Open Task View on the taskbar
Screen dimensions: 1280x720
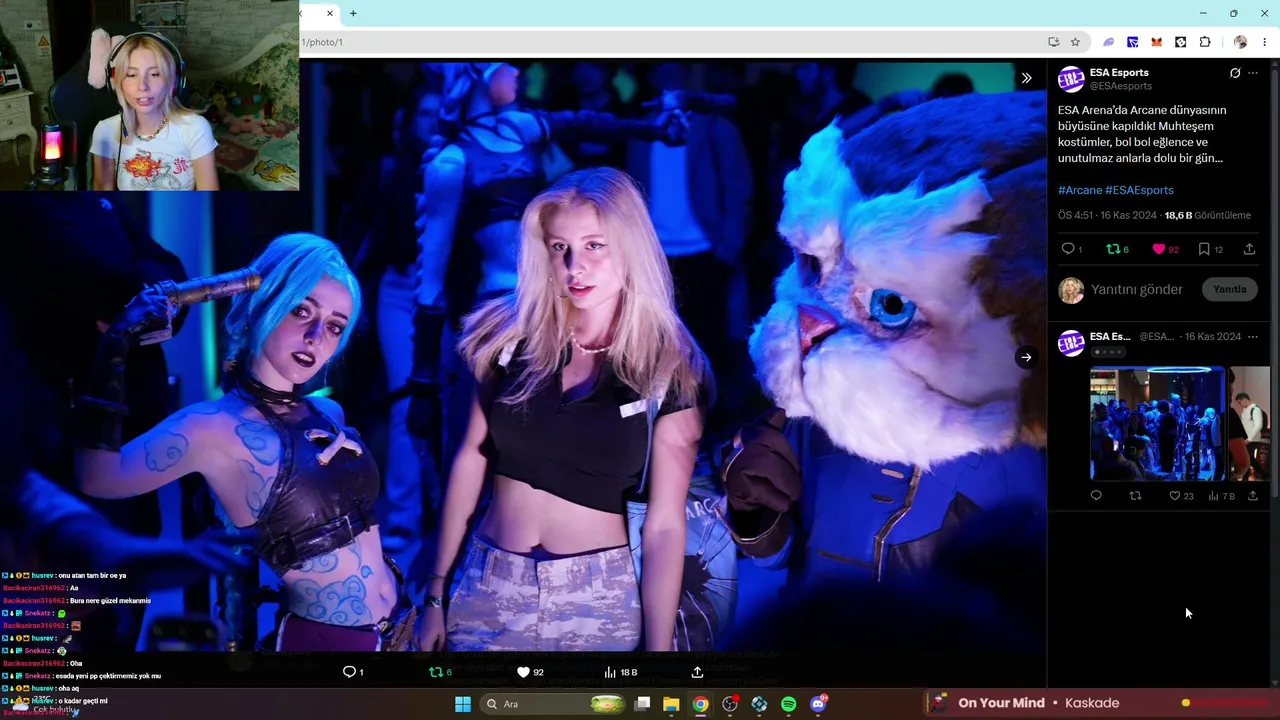tap(643, 704)
